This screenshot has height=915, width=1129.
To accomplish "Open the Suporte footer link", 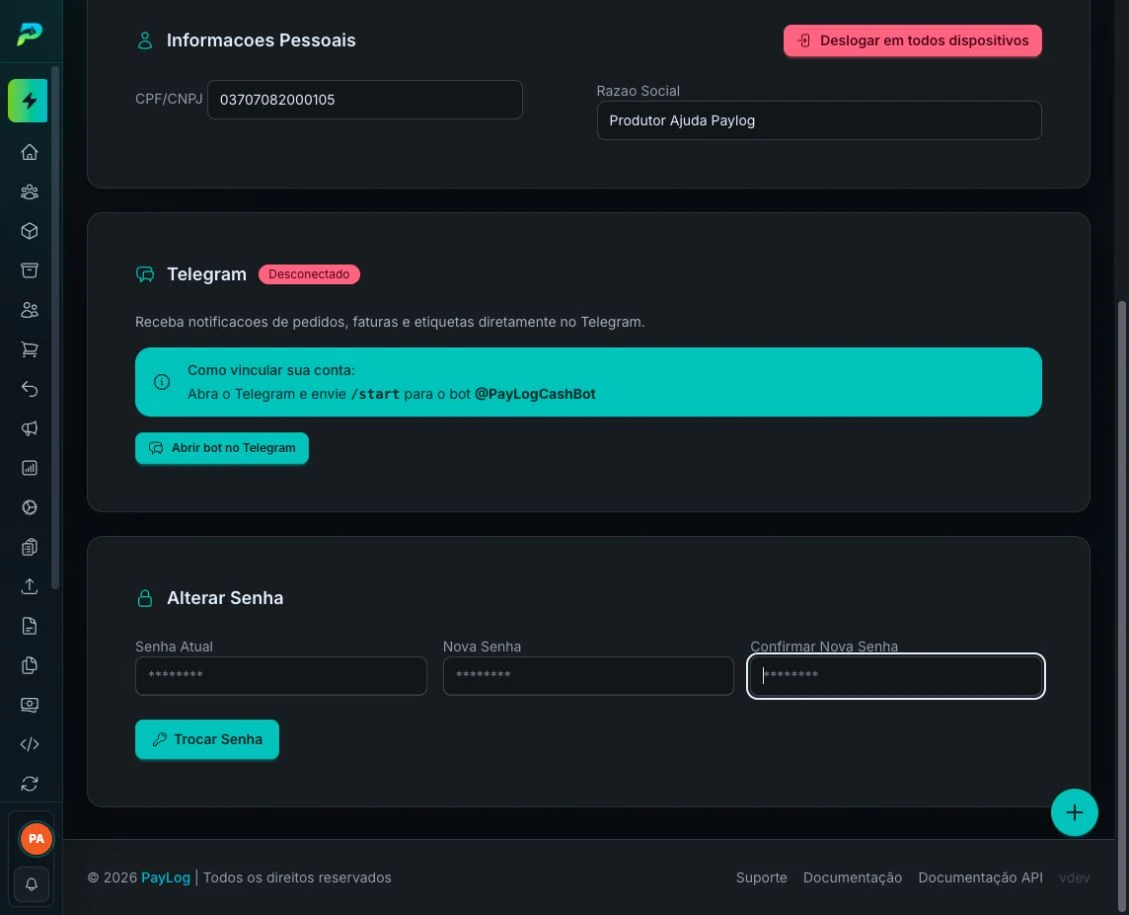I will [761, 878].
